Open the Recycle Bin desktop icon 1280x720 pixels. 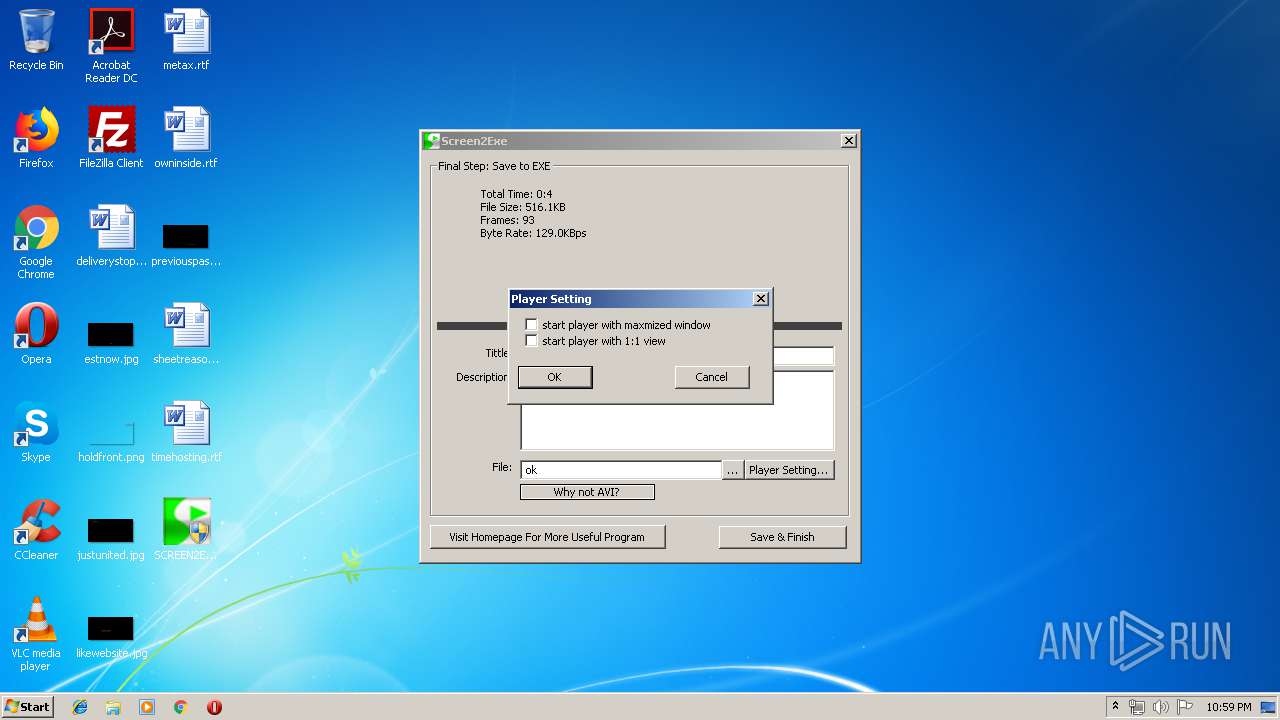click(36, 40)
